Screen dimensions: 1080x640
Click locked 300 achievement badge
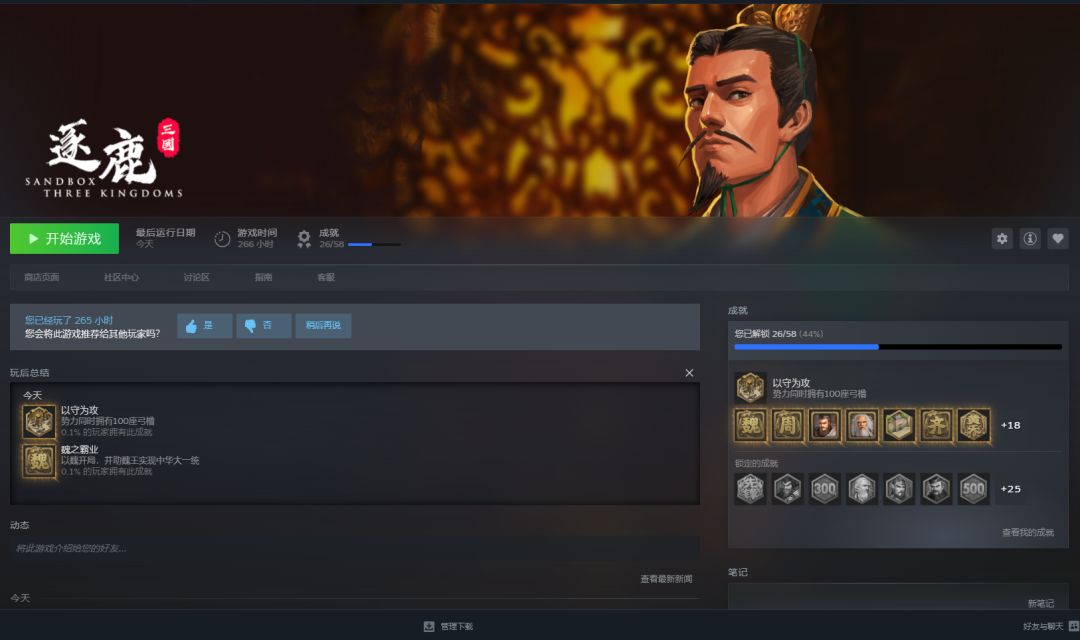[824, 489]
